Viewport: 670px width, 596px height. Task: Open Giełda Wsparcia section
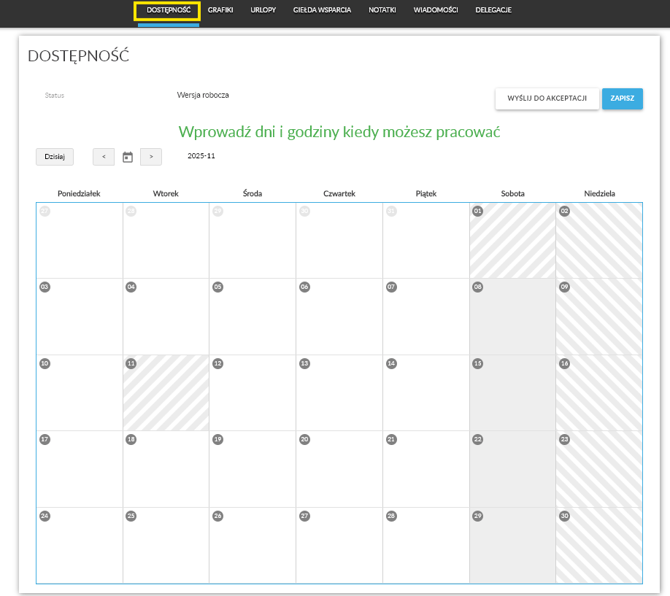[x=322, y=10]
